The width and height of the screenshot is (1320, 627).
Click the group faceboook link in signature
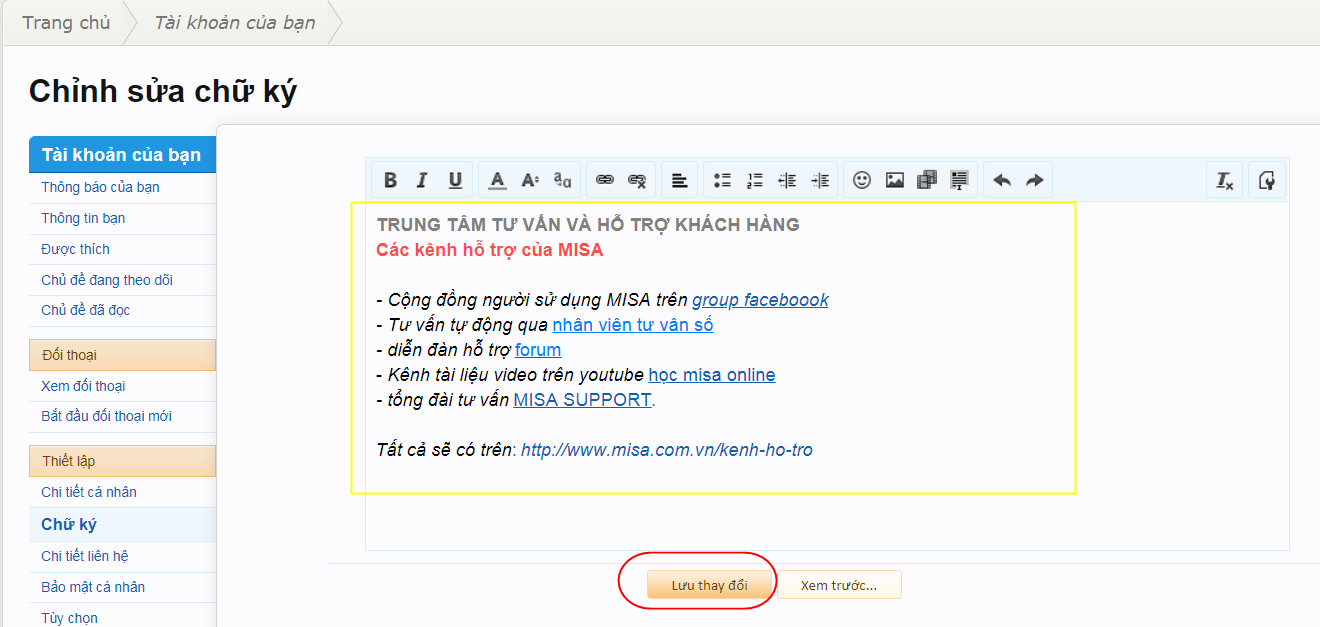click(x=760, y=300)
